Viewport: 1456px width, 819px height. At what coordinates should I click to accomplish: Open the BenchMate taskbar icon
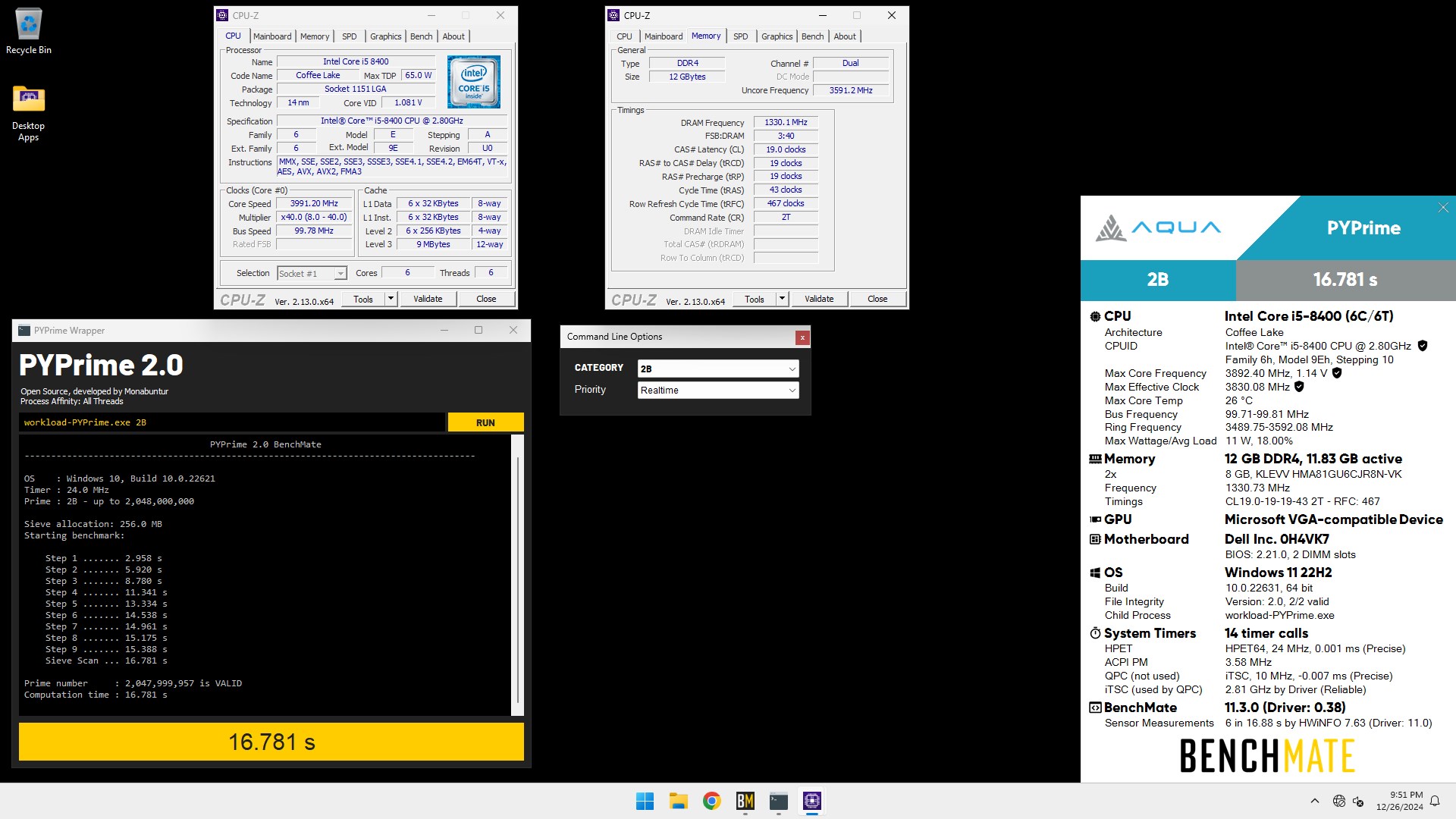745,801
